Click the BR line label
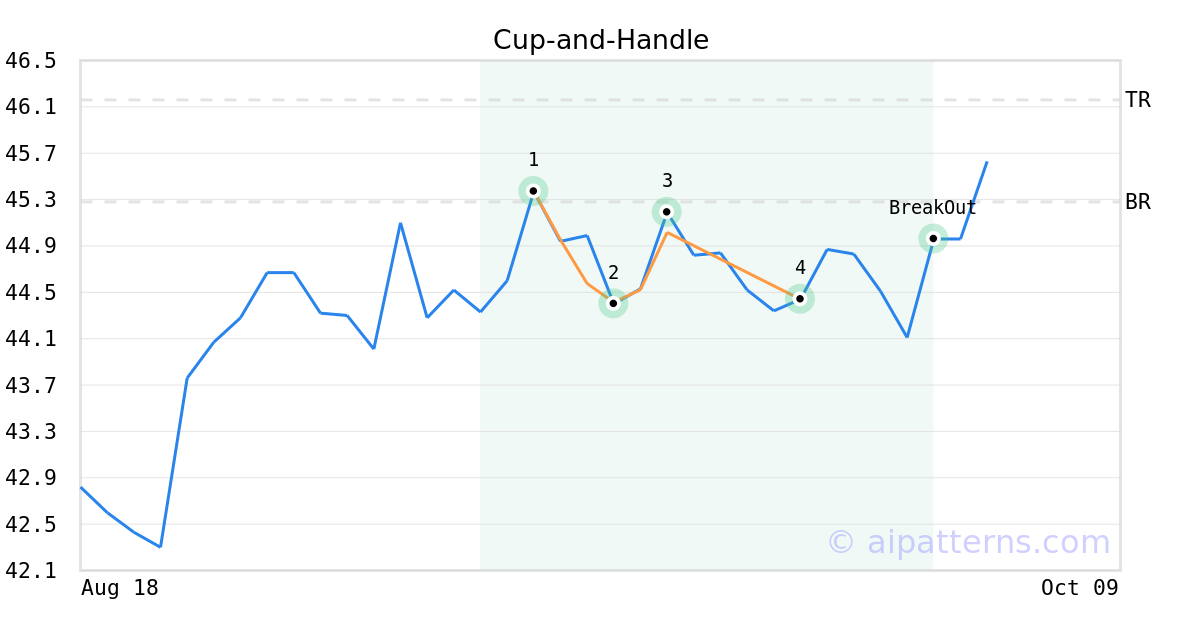 pos(1137,202)
